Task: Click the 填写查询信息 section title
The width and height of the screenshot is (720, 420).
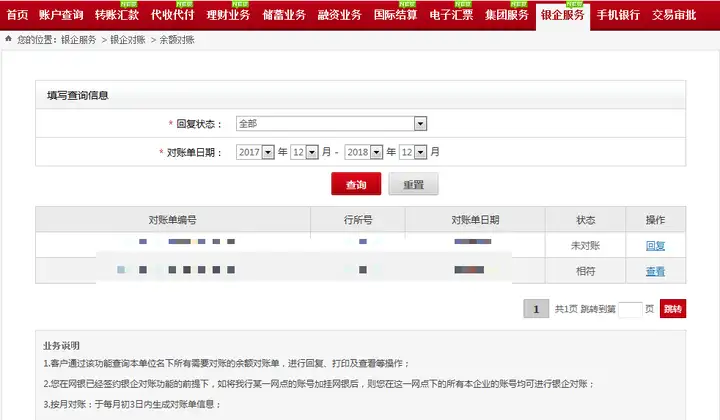Action: pyautogui.click(x=78, y=95)
